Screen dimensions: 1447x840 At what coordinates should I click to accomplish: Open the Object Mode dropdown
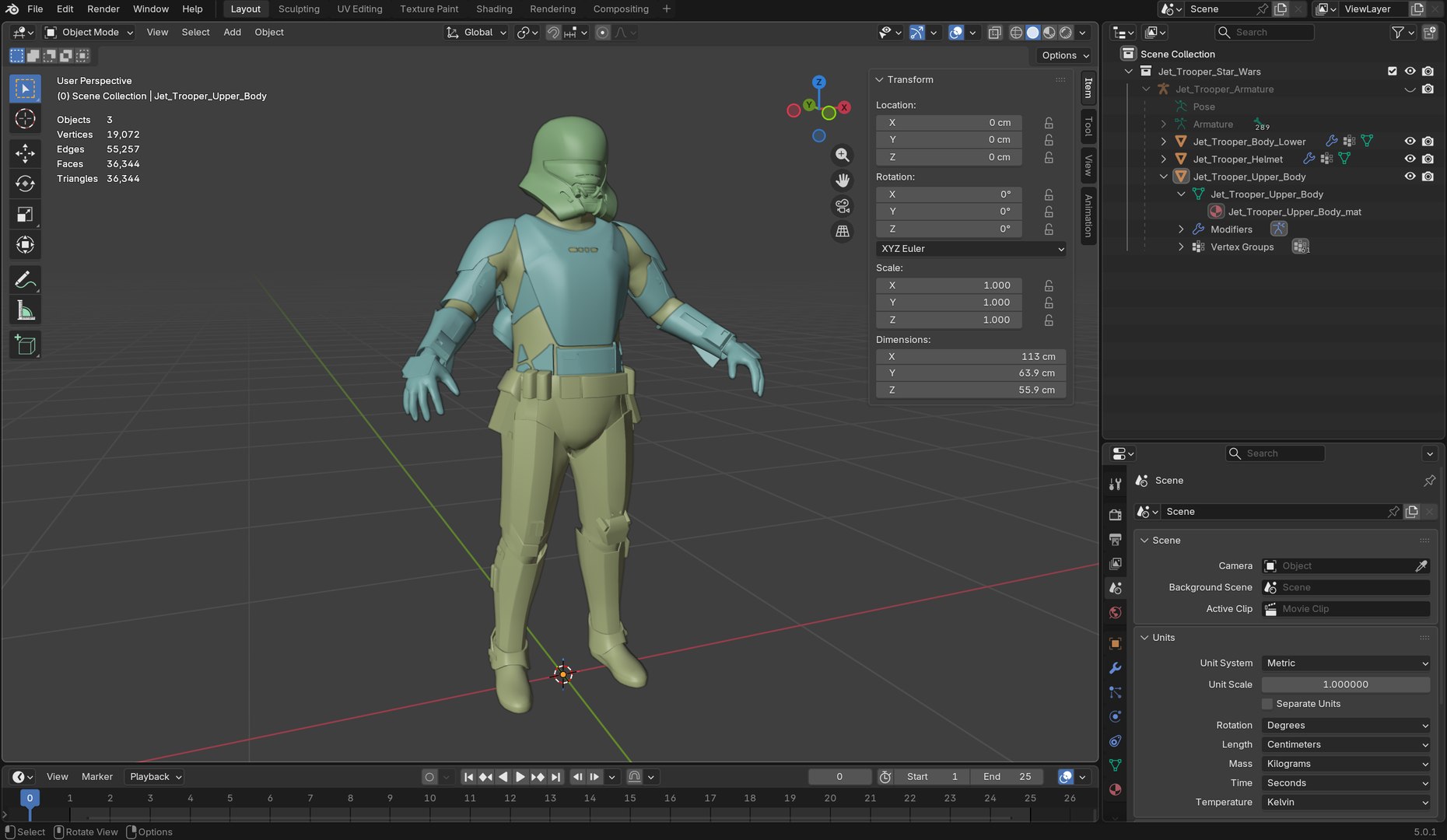(x=89, y=33)
